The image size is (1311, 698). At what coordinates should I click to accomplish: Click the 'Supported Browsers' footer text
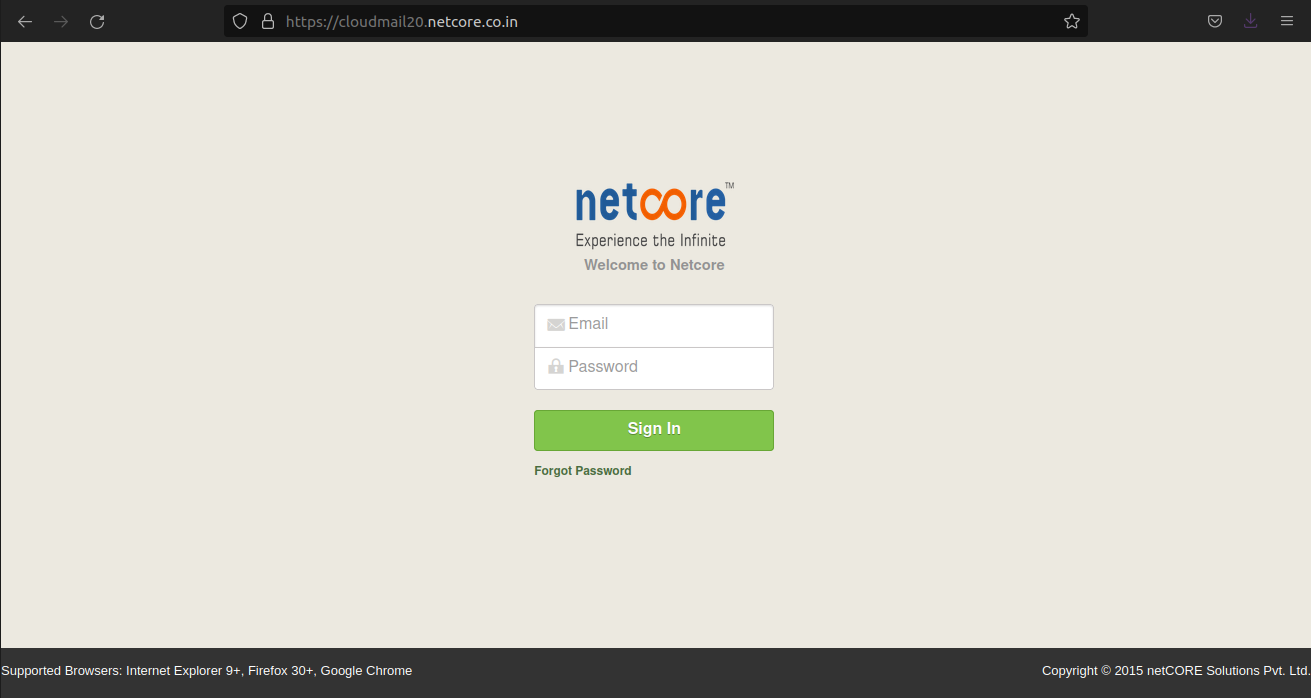pyautogui.click(x=207, y=671)
